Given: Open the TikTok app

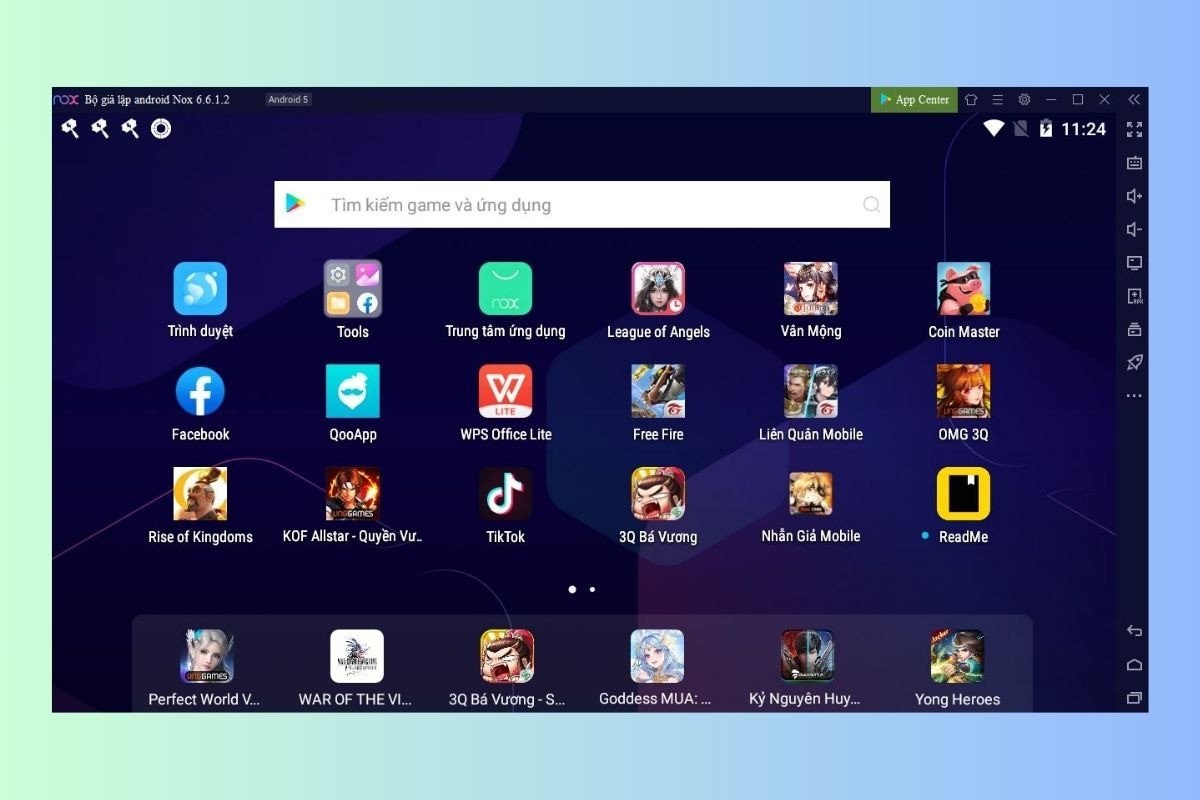Looking at the screenshot, I should pos(505,493).
